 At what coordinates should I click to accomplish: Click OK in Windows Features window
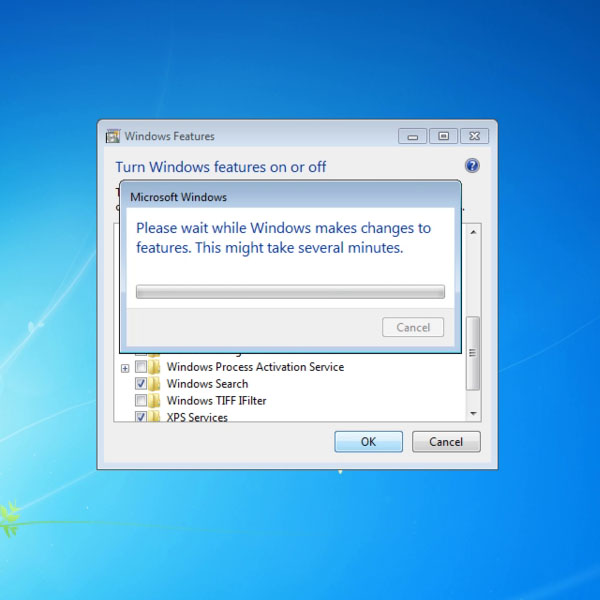368,442
